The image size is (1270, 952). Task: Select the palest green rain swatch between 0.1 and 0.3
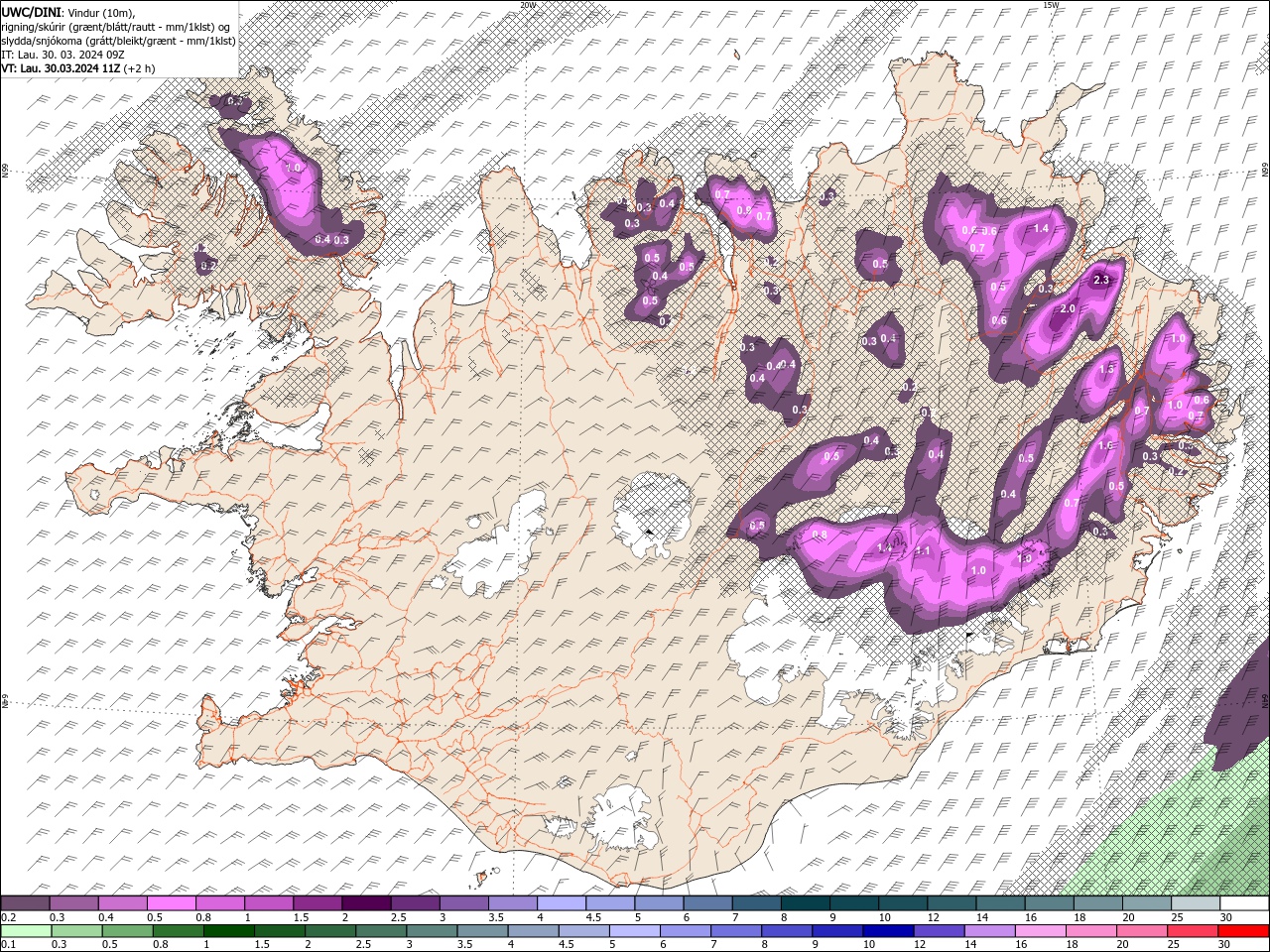click(27, 931)
